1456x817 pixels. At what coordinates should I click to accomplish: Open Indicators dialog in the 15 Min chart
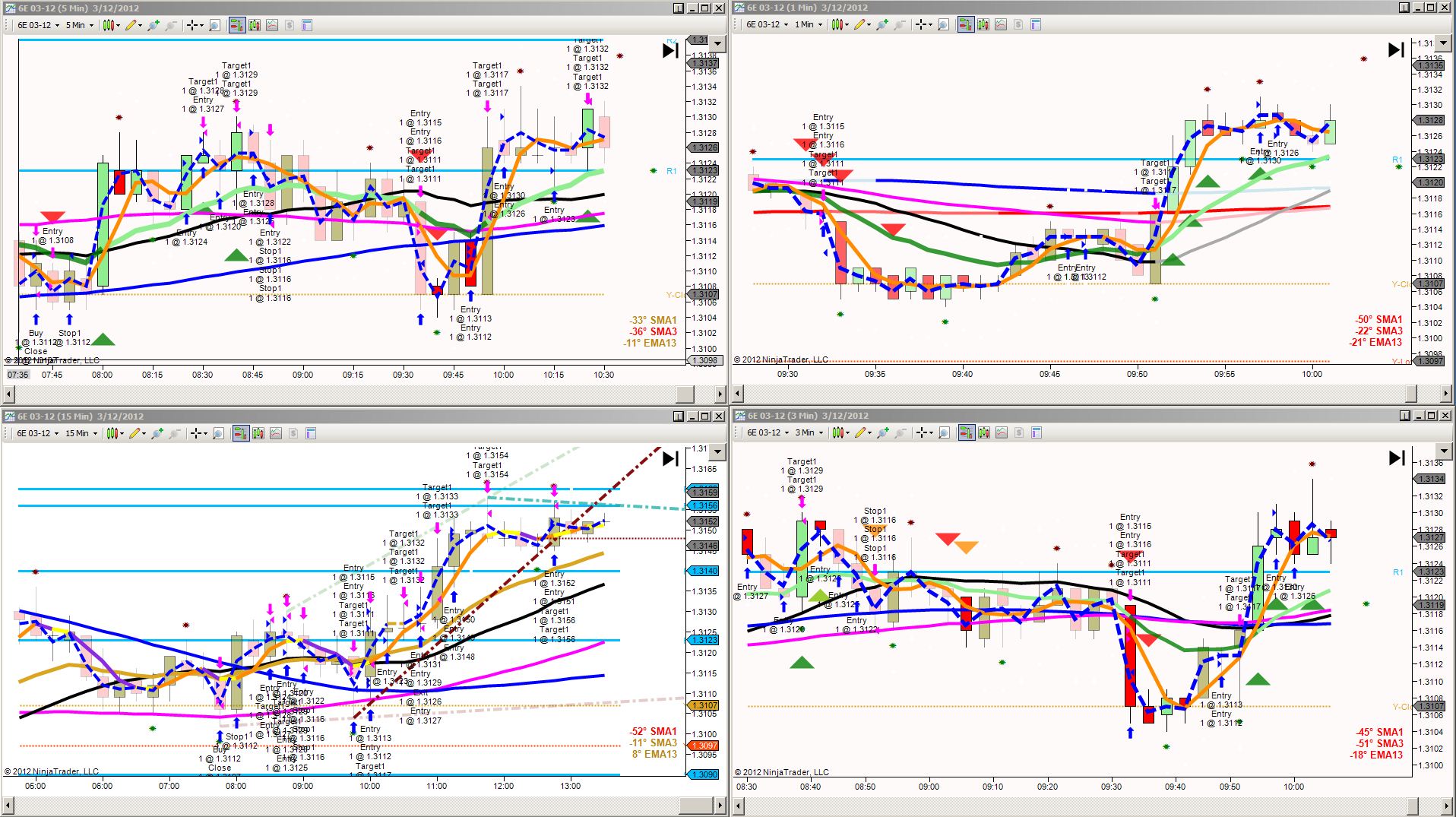coord(276,433)
